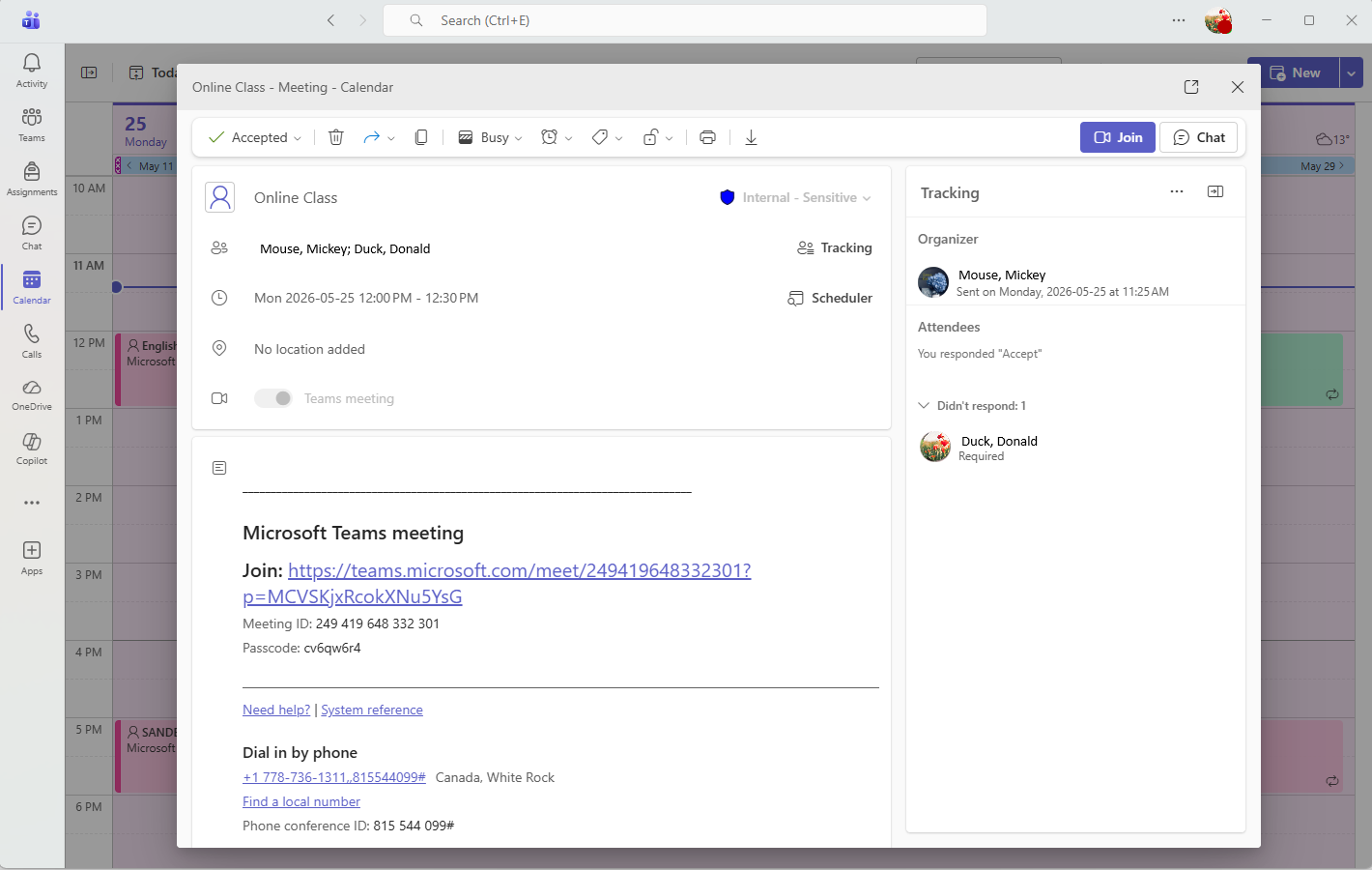Screen dimensions: 1372x870
Task: Collapse the Didn't respond attendee list
Action: pyautogui.click(x=924, y=406)
